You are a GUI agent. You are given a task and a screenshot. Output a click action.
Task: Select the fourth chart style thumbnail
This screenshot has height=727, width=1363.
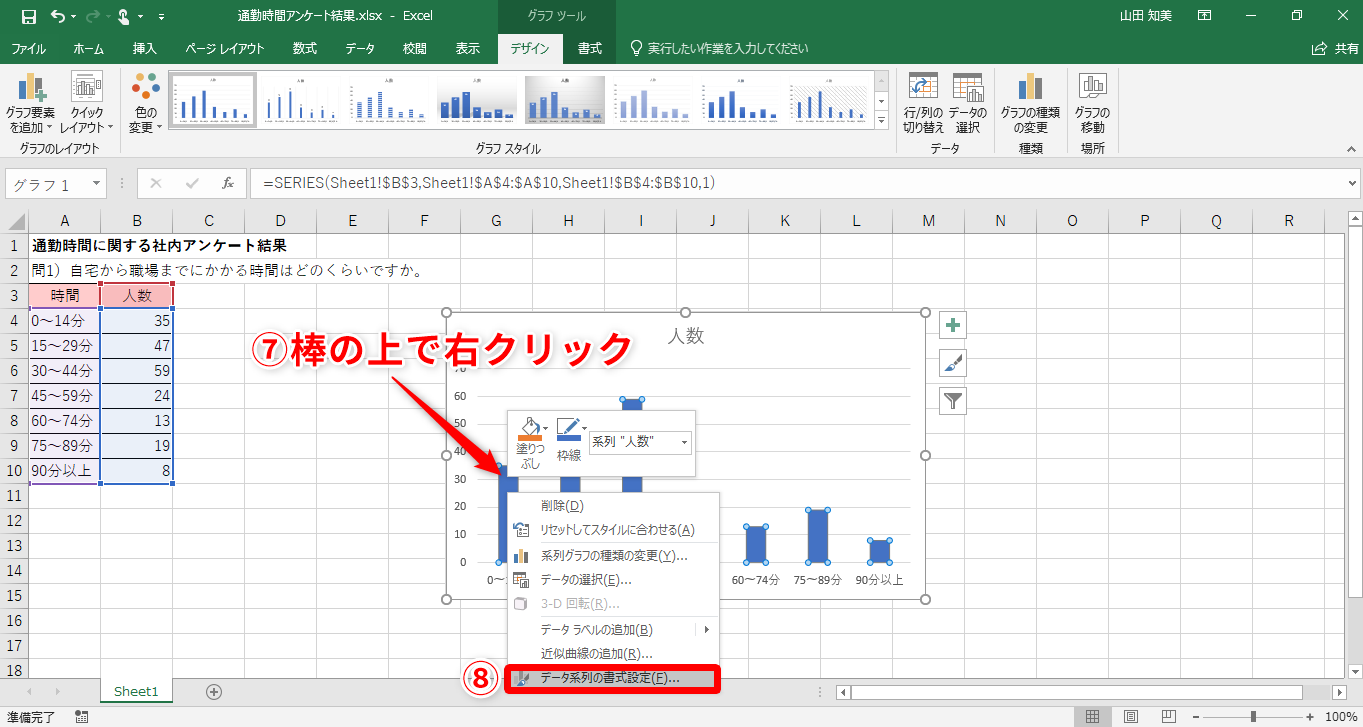click(x=477, y=100)
